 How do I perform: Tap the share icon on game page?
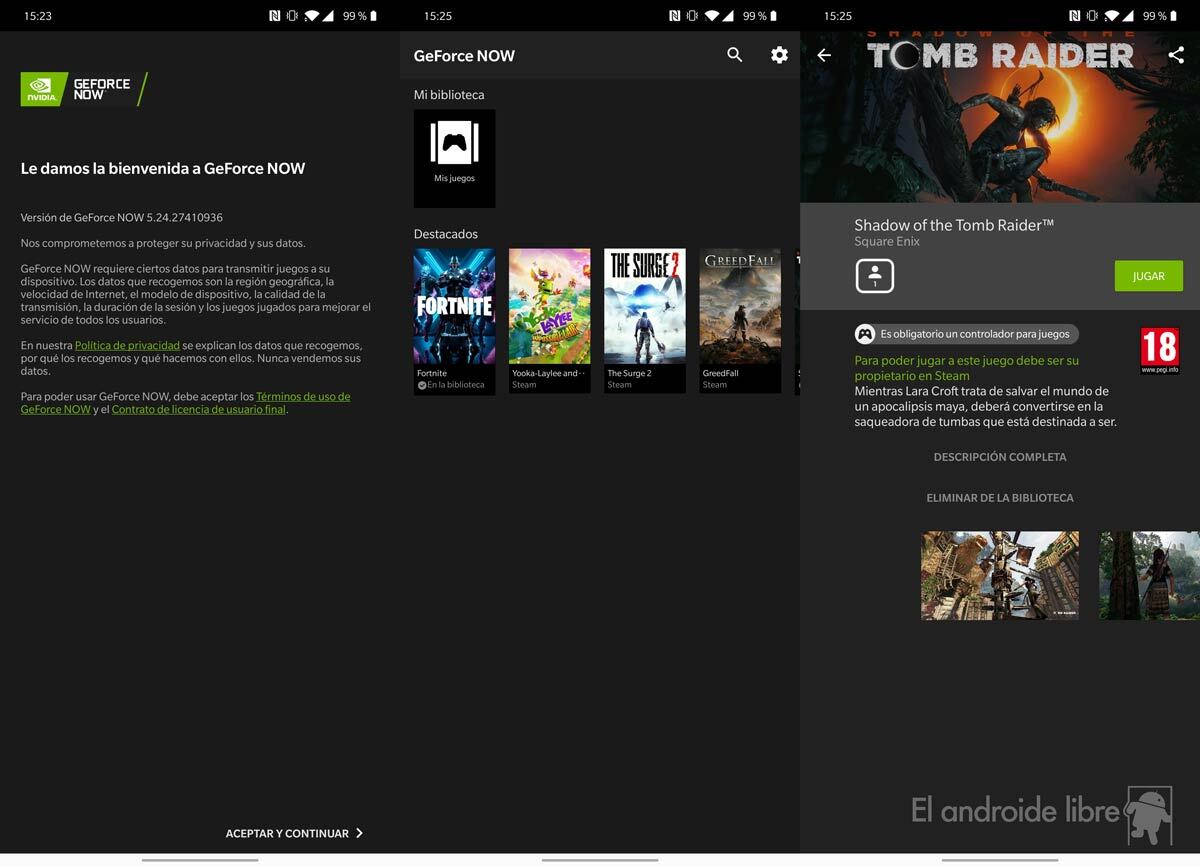[x=1176, y=56]
